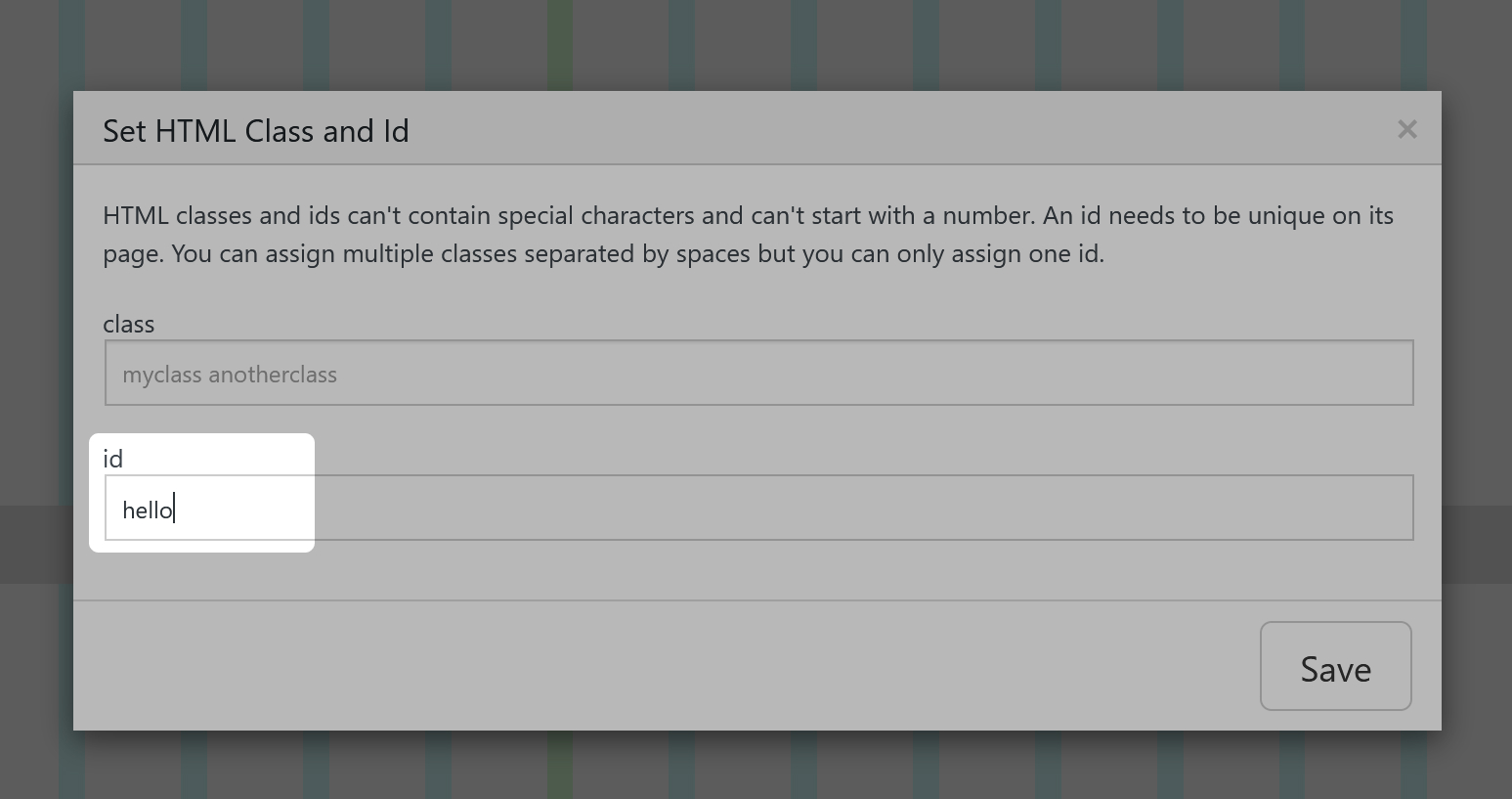Screen dimensions: 1512x799
Task: Click the id input containing hello
Action: pyautogui.click(x=758, y=508)
